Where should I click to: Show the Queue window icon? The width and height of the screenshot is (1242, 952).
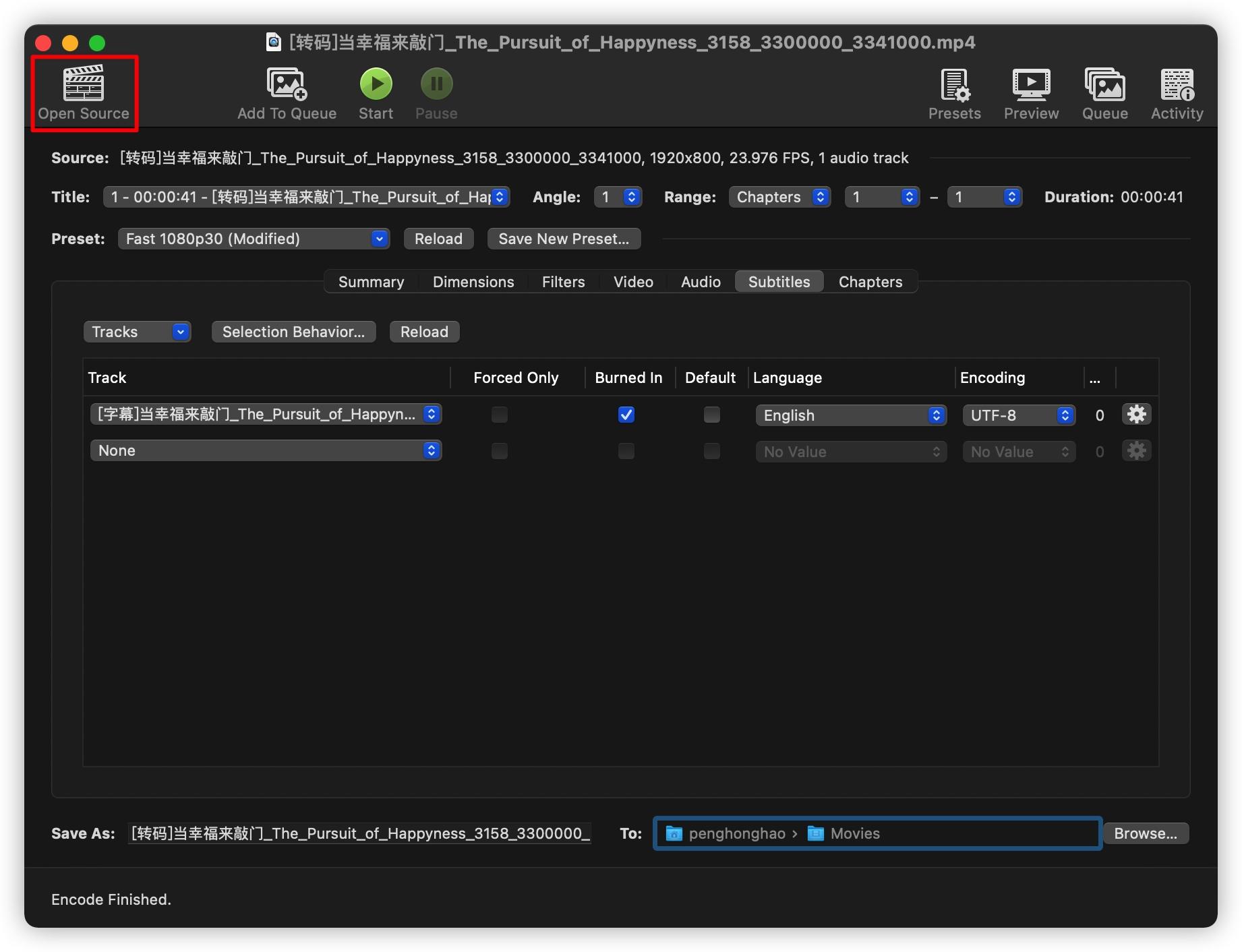coord(1104,84)
